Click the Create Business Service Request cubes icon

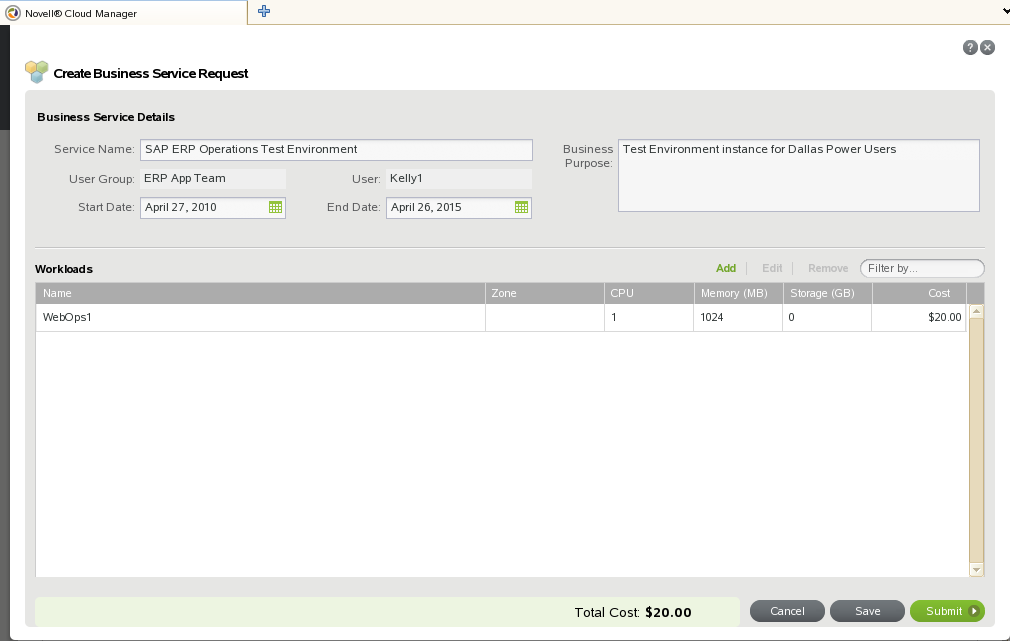click(37, 72)
